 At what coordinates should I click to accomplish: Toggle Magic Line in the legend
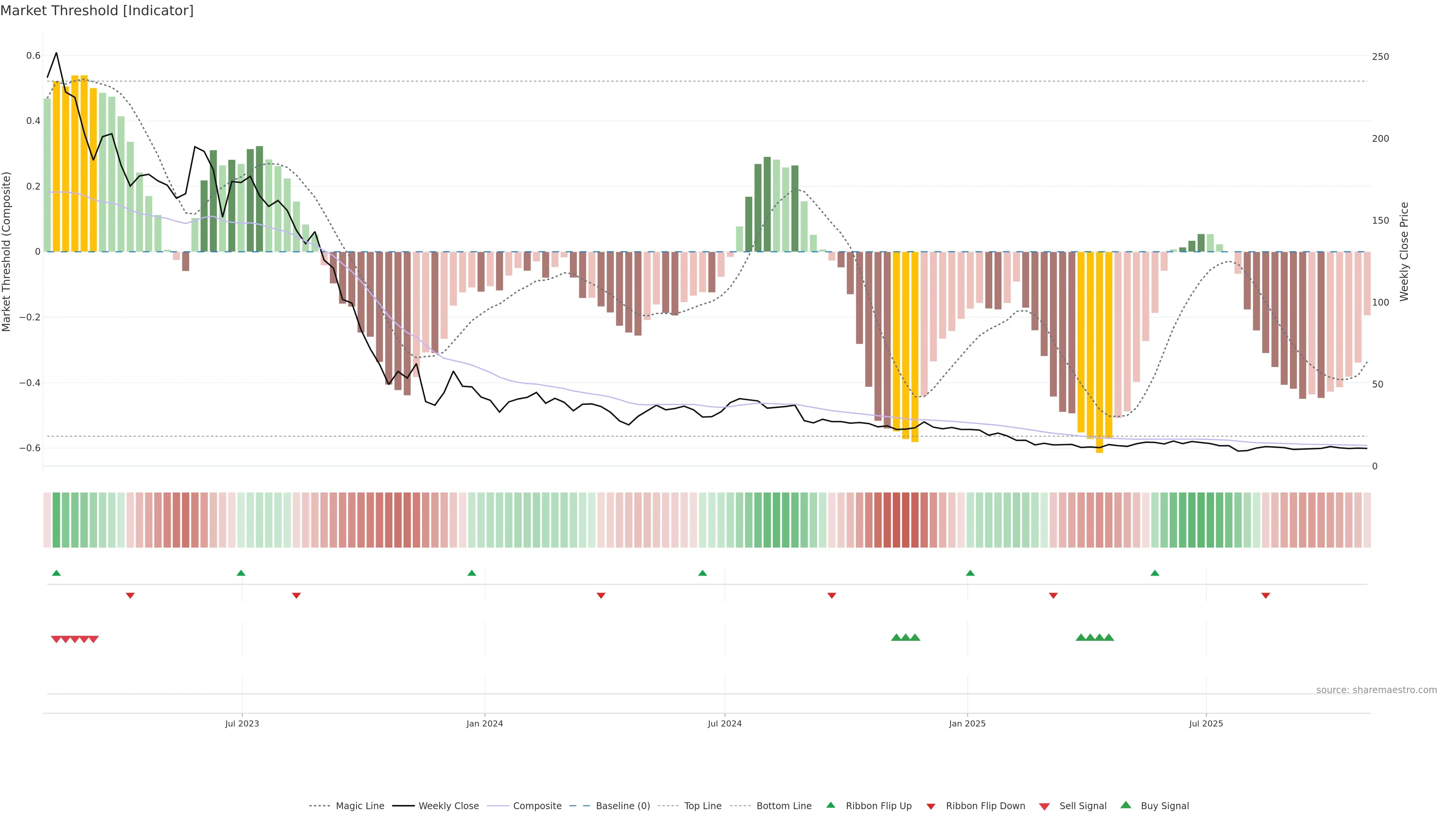[x=359, y=806]
